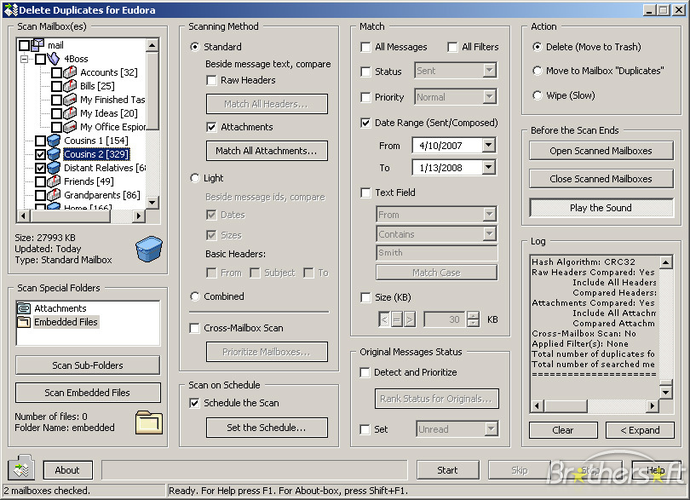Click the Friends mailbox icon
This screenshot has height=500, width=690.
pyautogui.click(x=54, y=181)
